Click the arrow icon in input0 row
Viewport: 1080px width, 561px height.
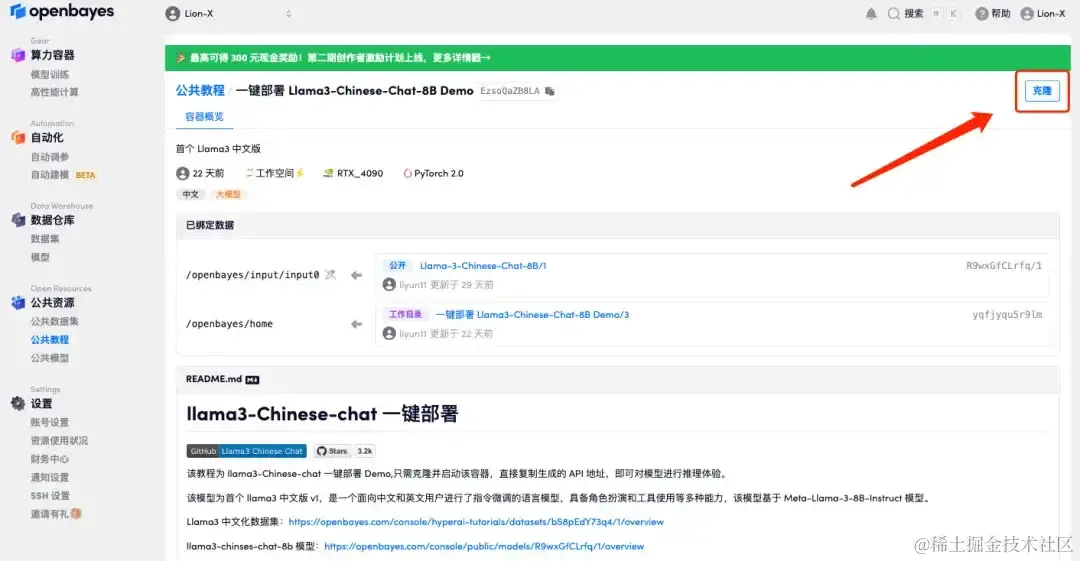356,275
